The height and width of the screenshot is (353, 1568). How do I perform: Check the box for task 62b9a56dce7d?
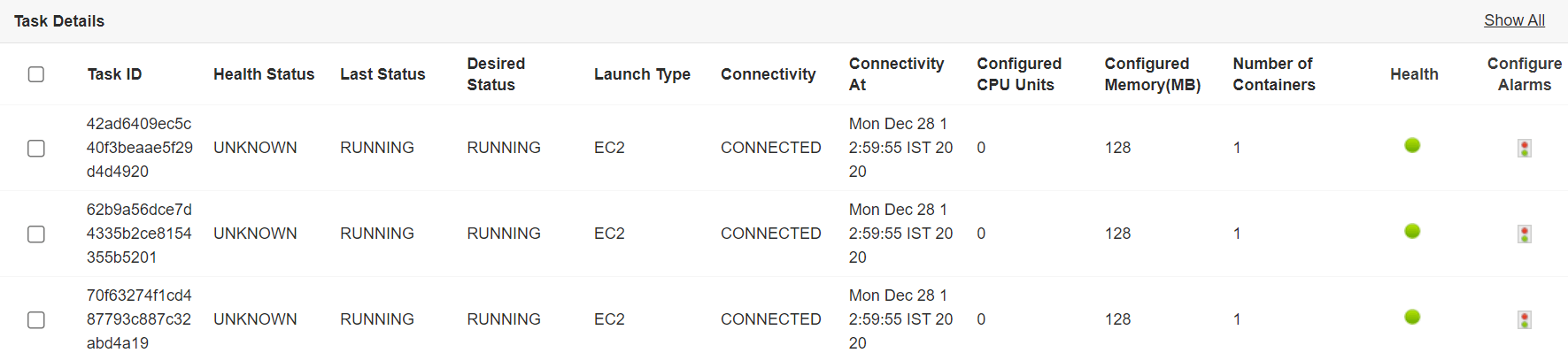(36, 234)
